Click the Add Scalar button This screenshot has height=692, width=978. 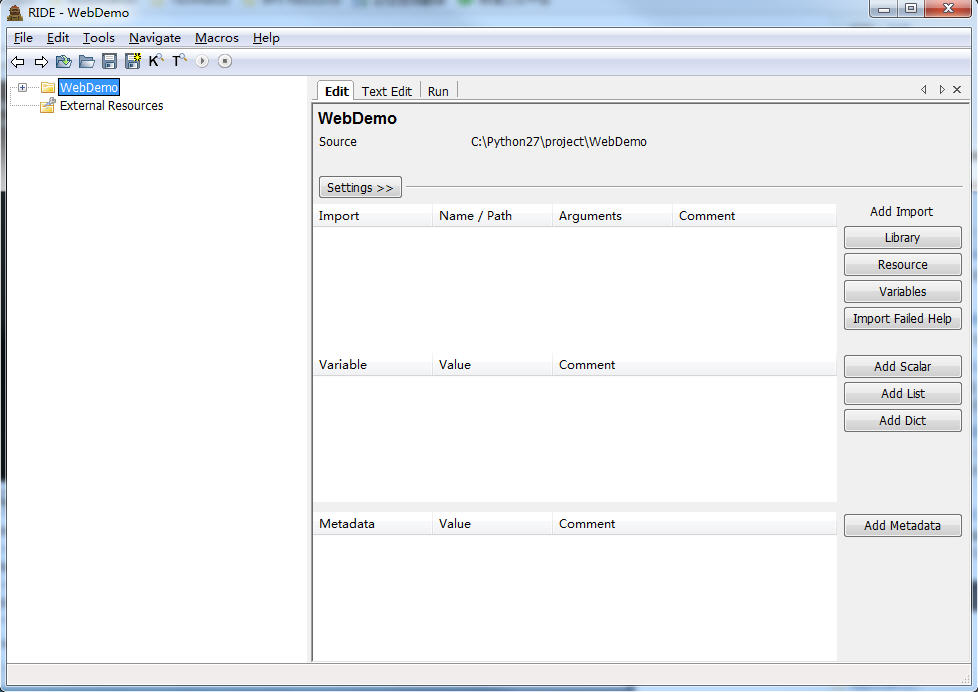903,367
